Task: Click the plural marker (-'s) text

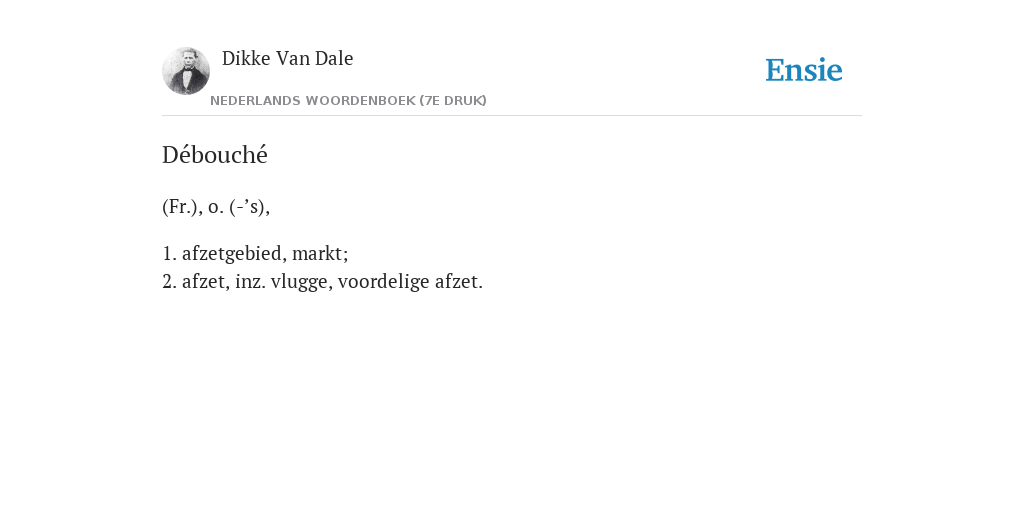Action: (249, 207)
